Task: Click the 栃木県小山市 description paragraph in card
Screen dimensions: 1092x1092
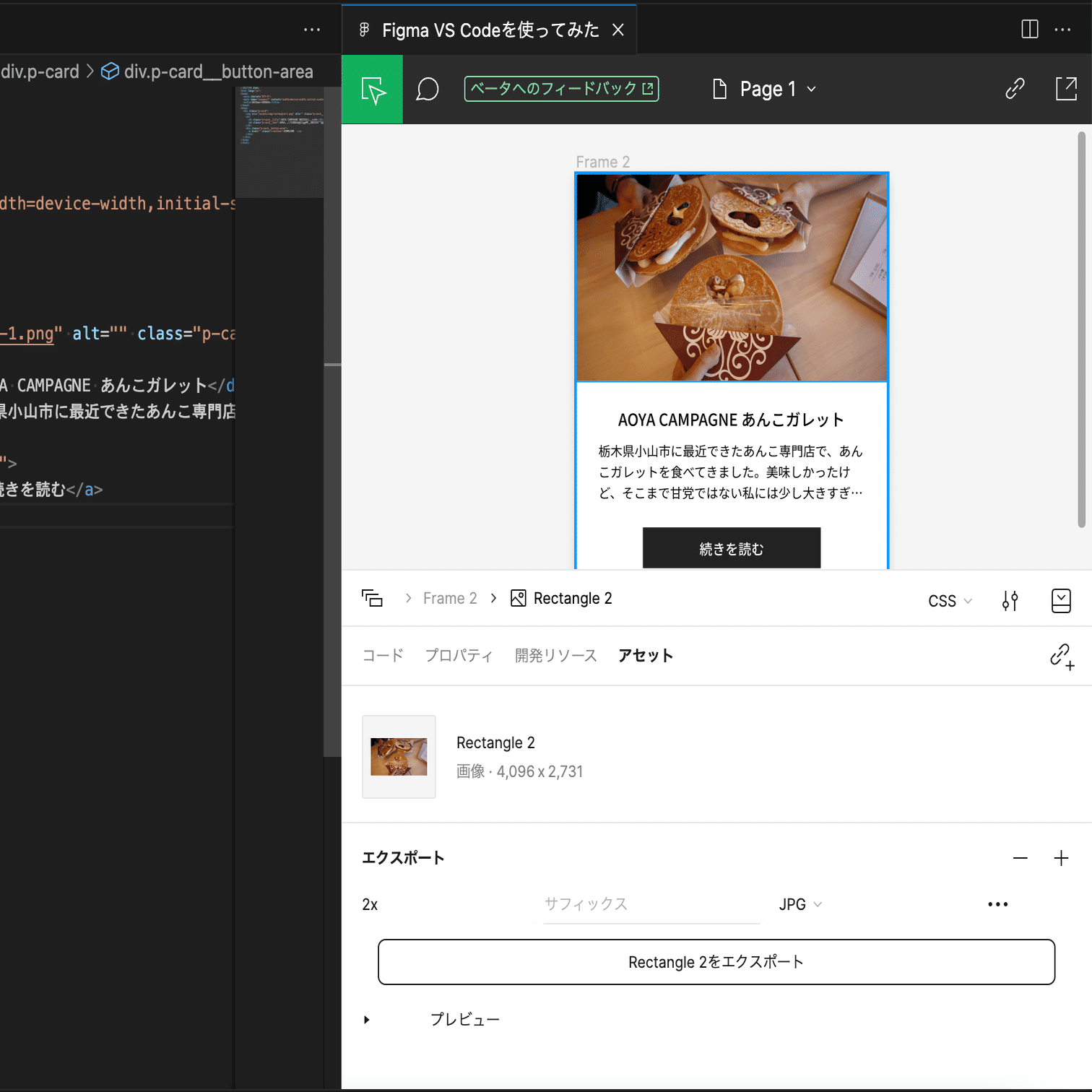Action: pos(731,472)
